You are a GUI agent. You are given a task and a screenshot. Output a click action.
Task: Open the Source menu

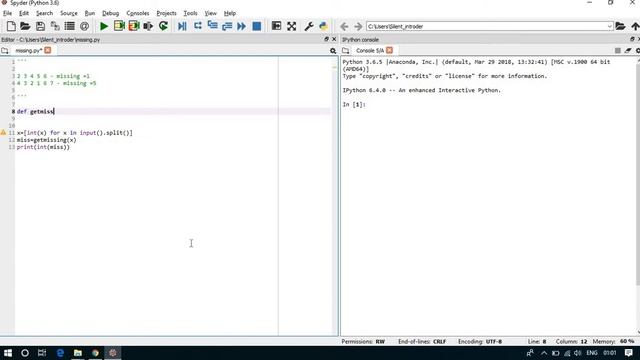point(69,13)
